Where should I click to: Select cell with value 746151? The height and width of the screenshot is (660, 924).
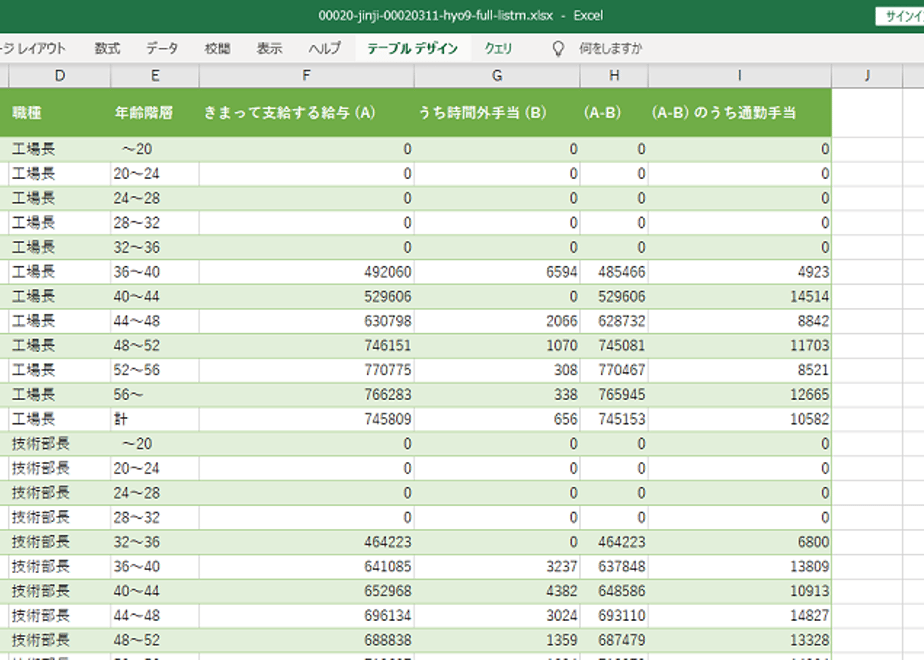[306, 345]
